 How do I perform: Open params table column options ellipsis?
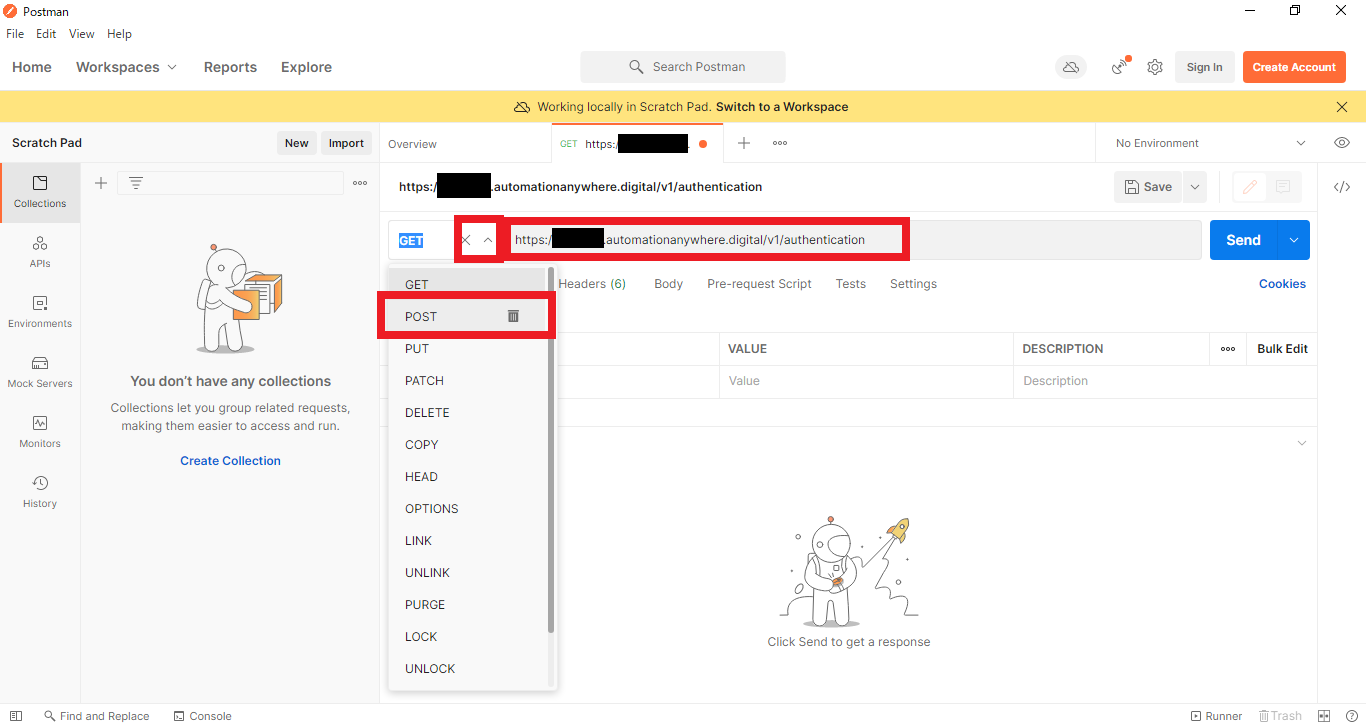click(1228, 349)
